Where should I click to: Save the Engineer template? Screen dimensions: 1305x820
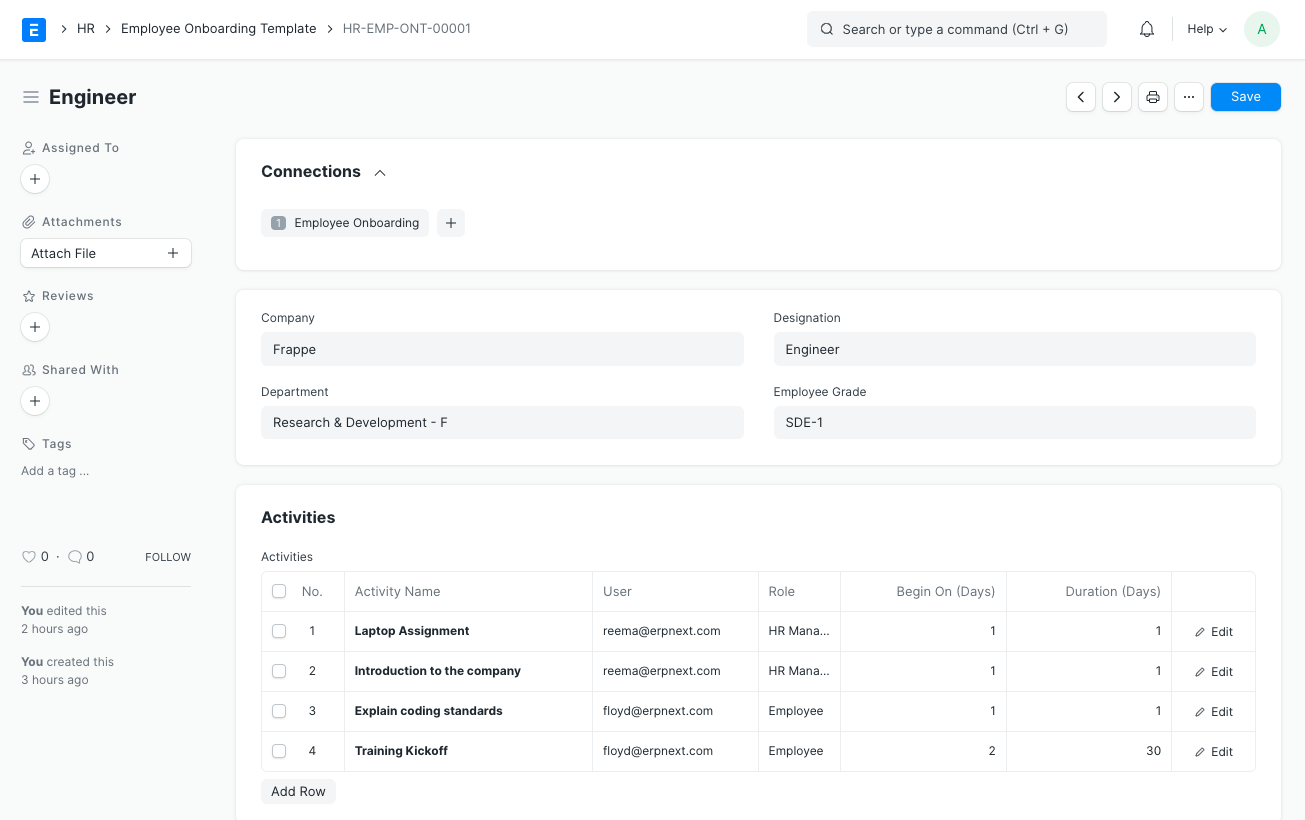(1245, 96)
